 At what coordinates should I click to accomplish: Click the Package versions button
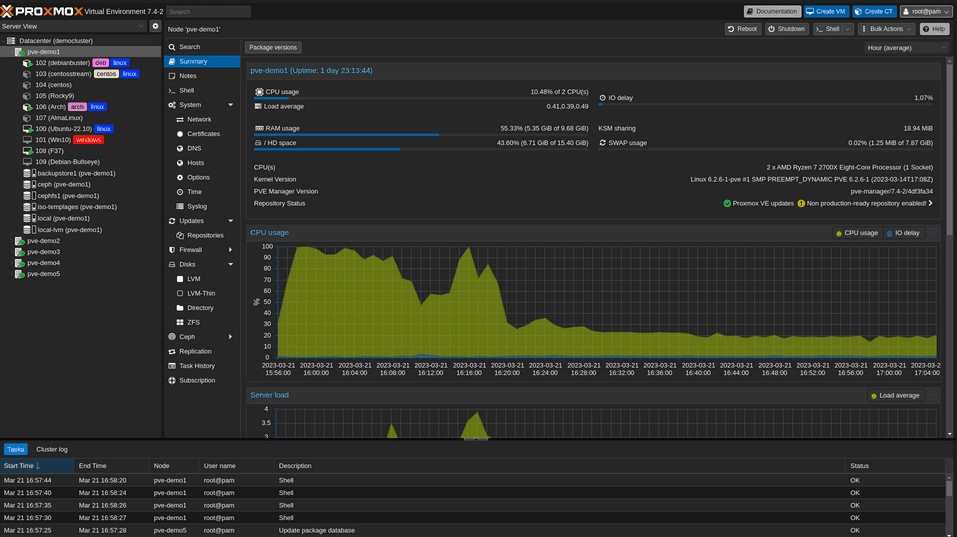tap(273, 48)
